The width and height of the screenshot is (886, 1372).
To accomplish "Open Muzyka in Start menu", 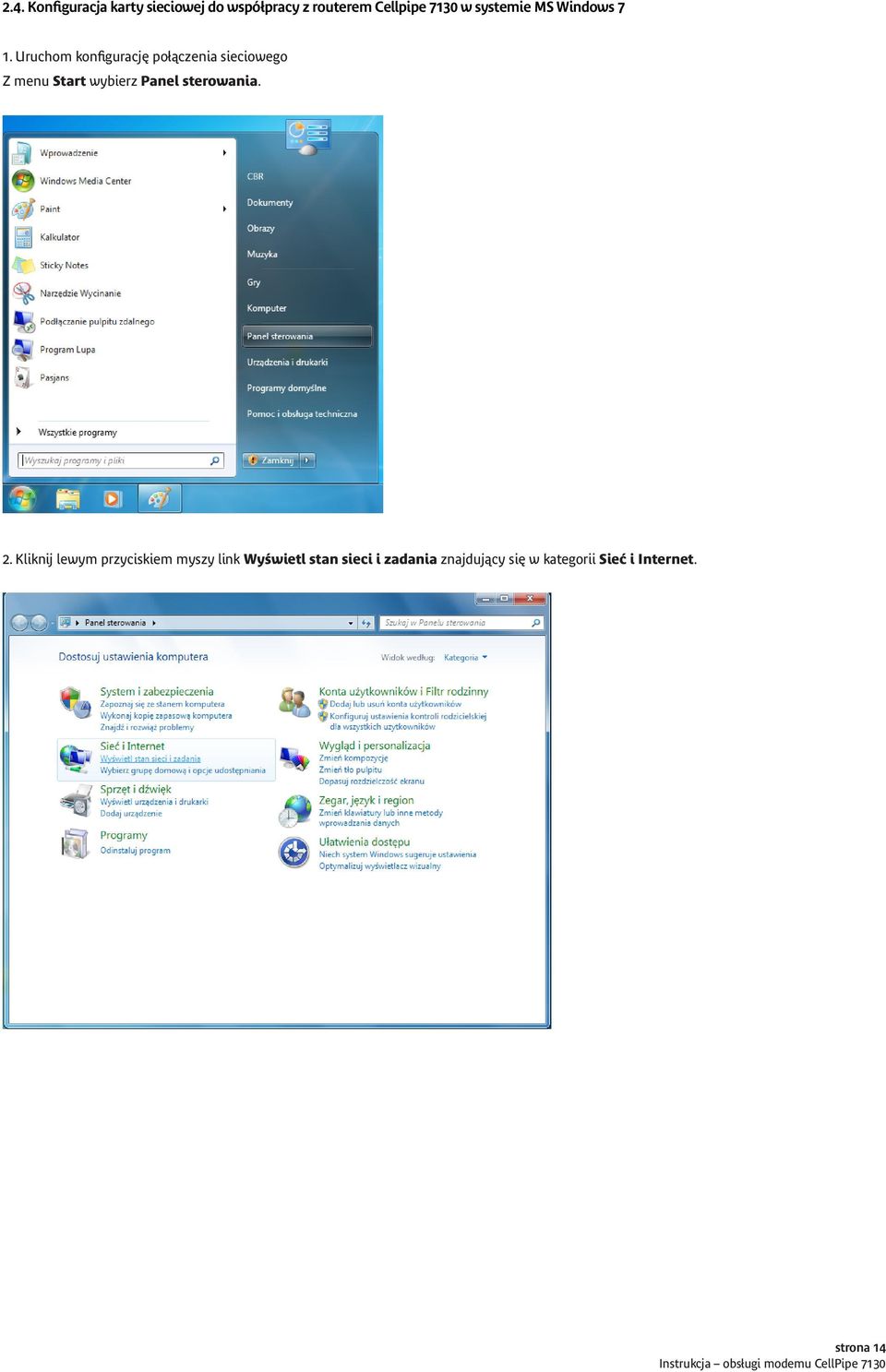I will pyautogui.click(x=262, y=254).
